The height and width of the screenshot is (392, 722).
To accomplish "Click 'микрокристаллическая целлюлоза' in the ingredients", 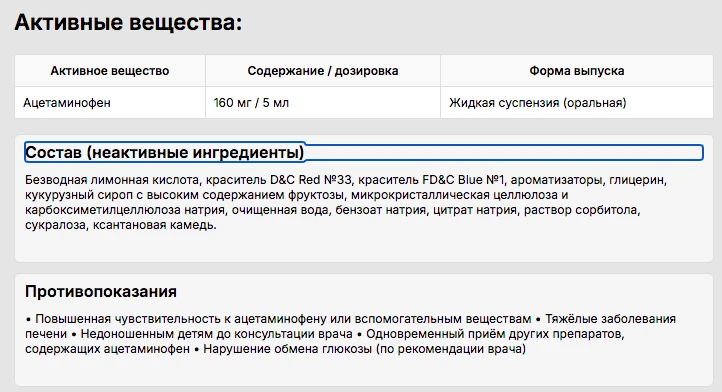I will (455, 195).
